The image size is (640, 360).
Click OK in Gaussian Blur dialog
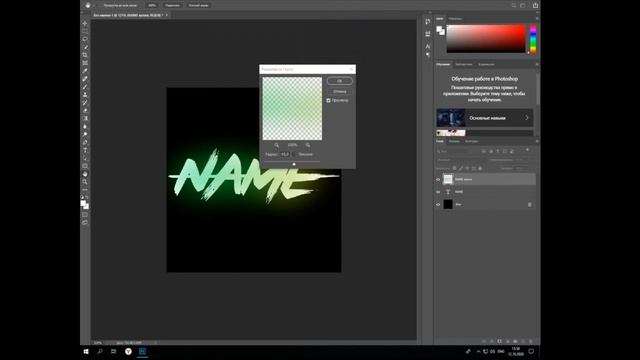coord(340,81)
